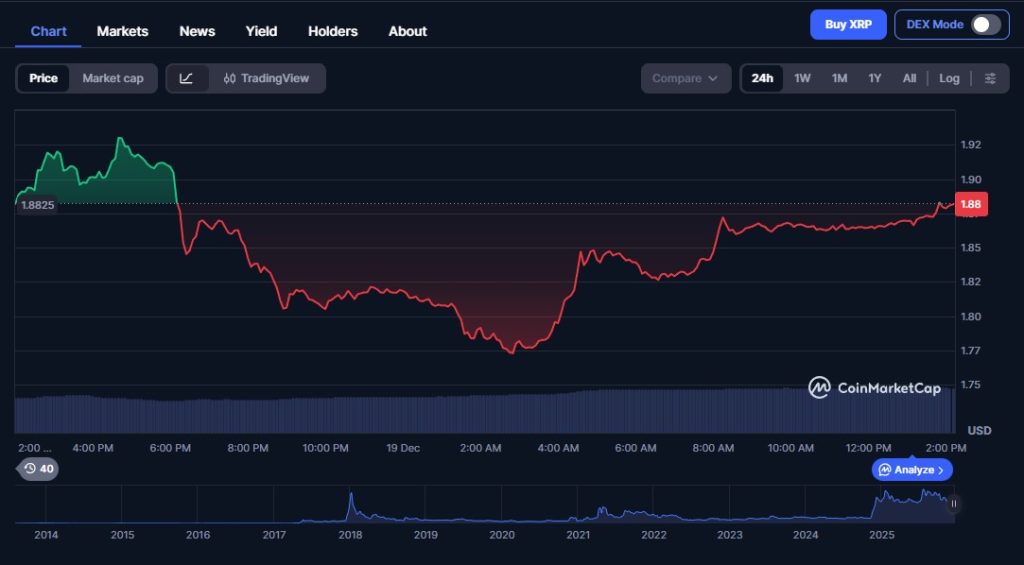The width and height of the screenshot is (1024, 565).
Task: Go to the Holders tab
Action: [x=332, y=31]
